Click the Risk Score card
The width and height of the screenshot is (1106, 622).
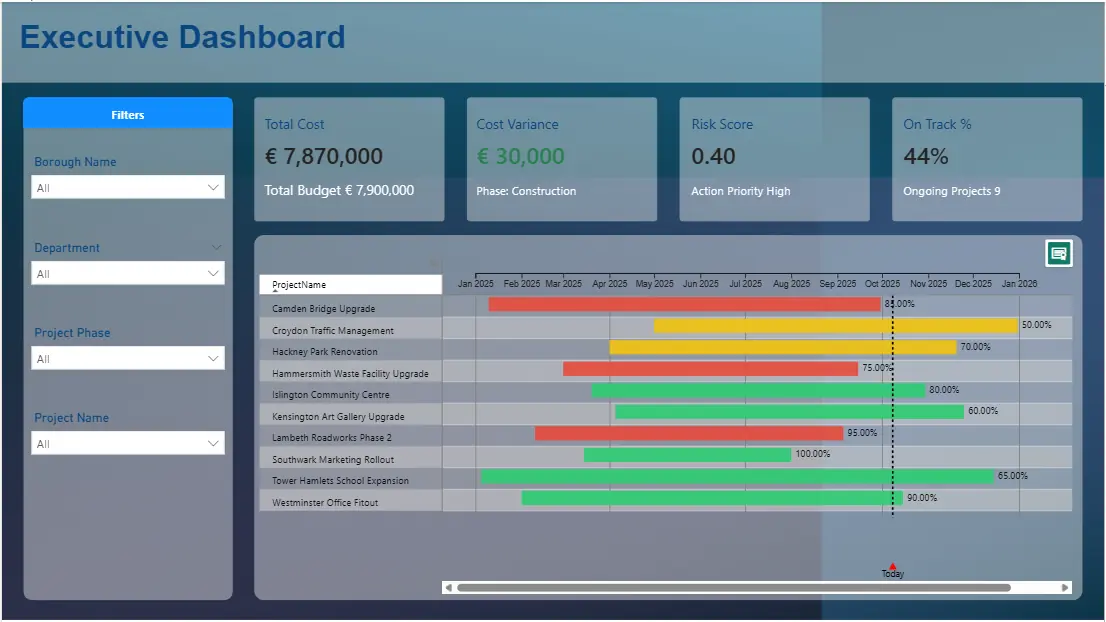tap(774, 159)
